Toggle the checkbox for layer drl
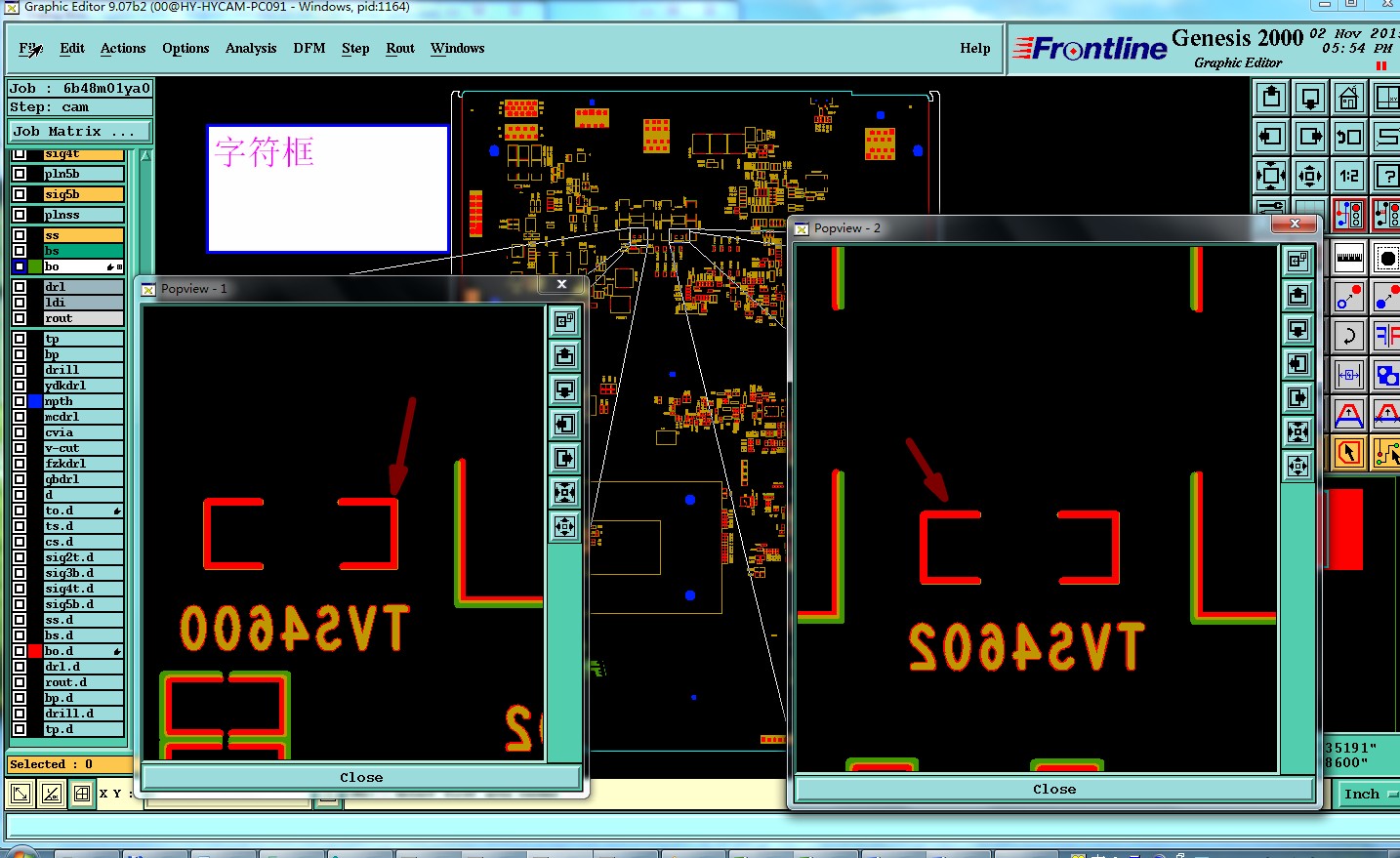This screenshot has height=858, width=1400. click(x=20, y=287)
